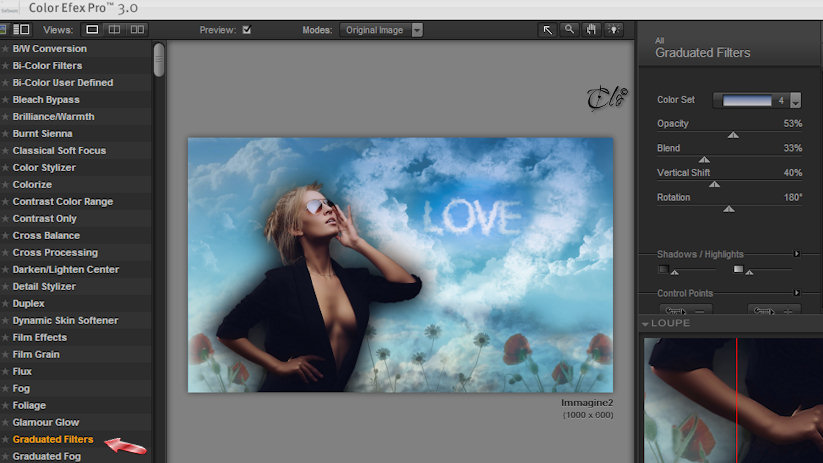The image size is (823, 463).
Task: Activate the zoom magnifier tool
Action: point(569,30)
